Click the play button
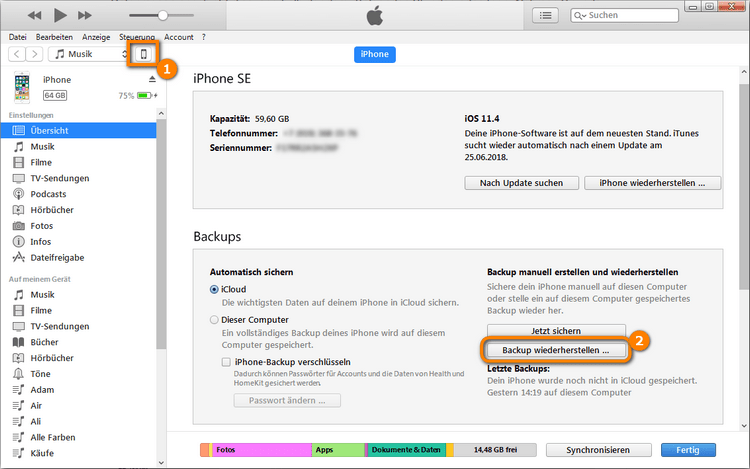The width and height of the screenshot is (750, 469). (60, 15)
